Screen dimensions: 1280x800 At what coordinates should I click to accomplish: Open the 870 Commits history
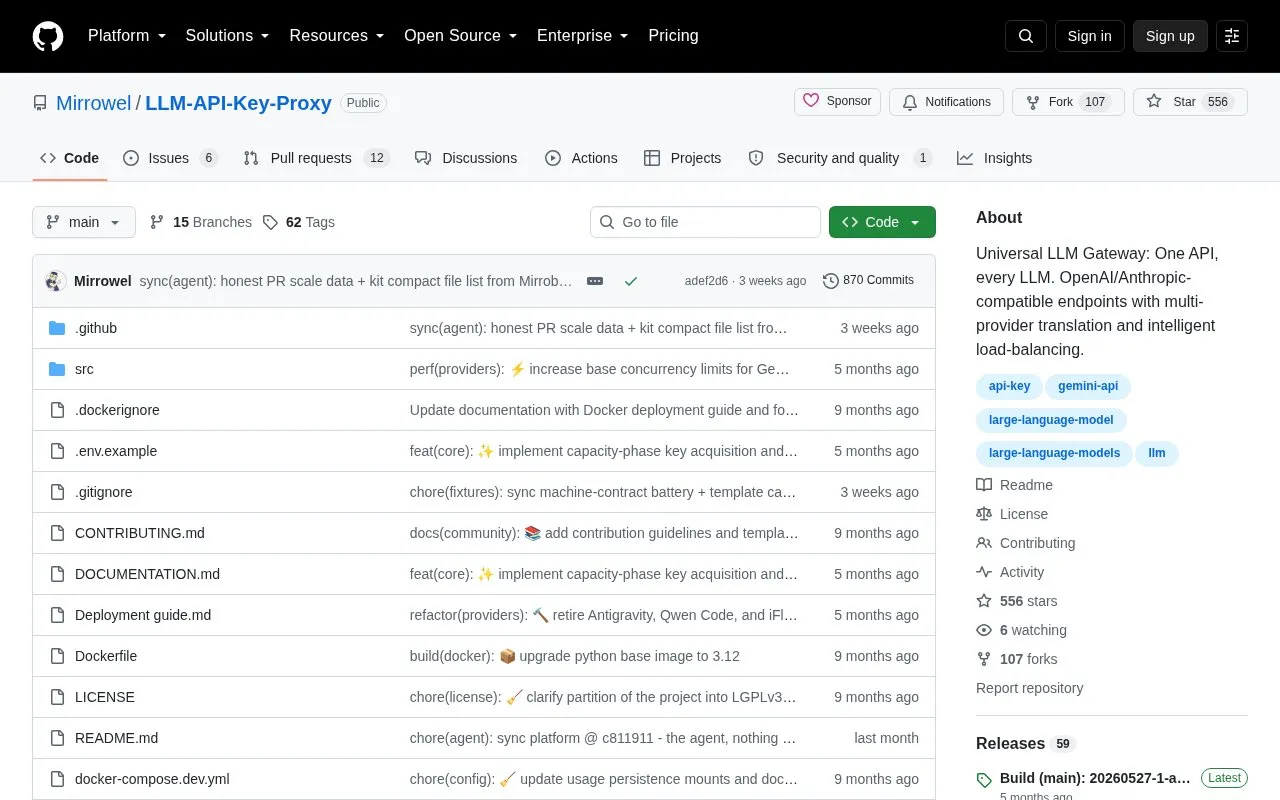click(x=869, y=280)
